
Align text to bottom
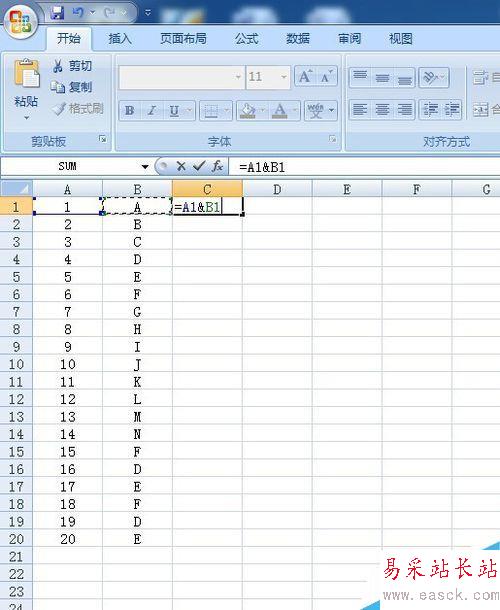[405, 77]
